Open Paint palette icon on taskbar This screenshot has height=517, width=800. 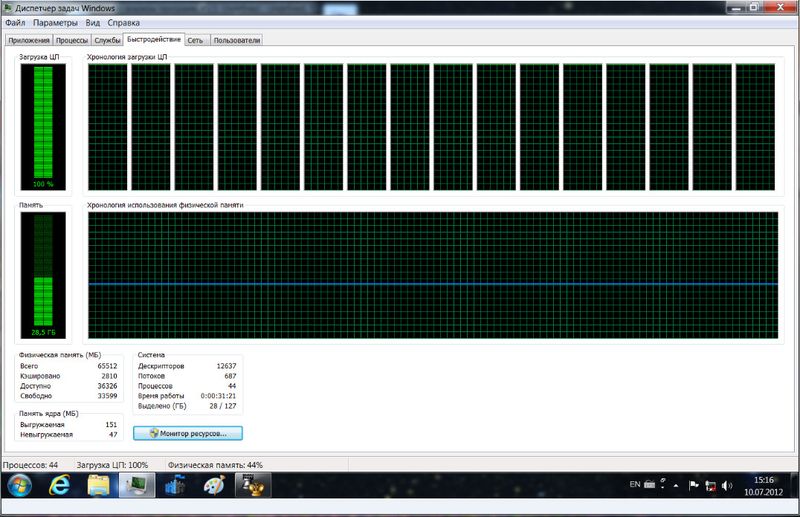pos(214,485)
